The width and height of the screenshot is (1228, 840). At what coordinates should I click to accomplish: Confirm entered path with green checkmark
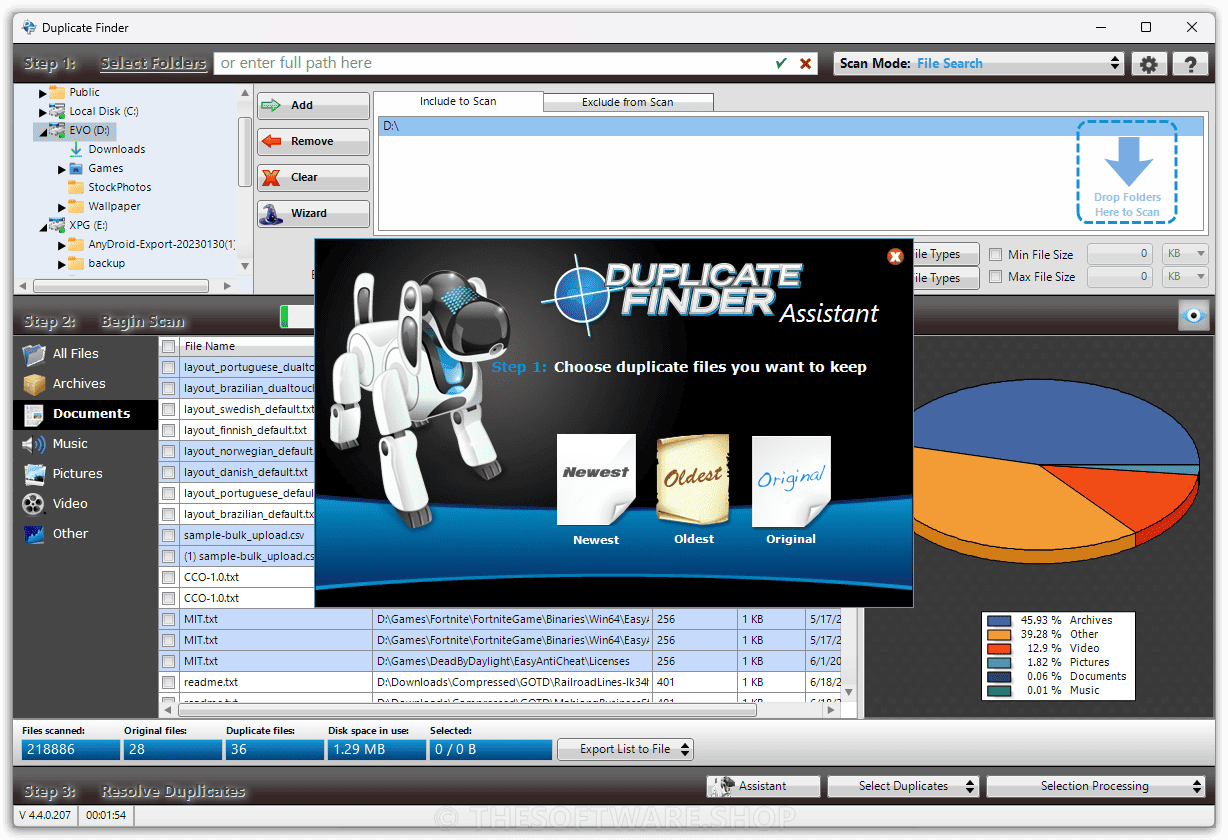pyautogui.click(x=782, y=63)
